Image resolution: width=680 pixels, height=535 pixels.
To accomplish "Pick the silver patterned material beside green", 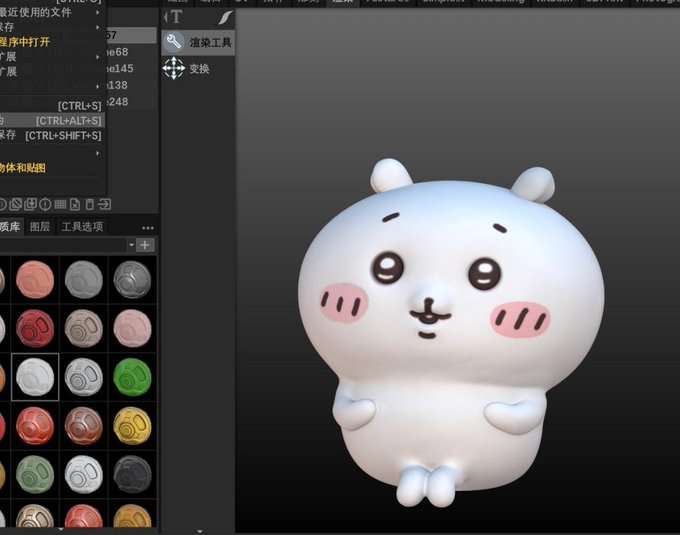I will (x=84, y=377).
